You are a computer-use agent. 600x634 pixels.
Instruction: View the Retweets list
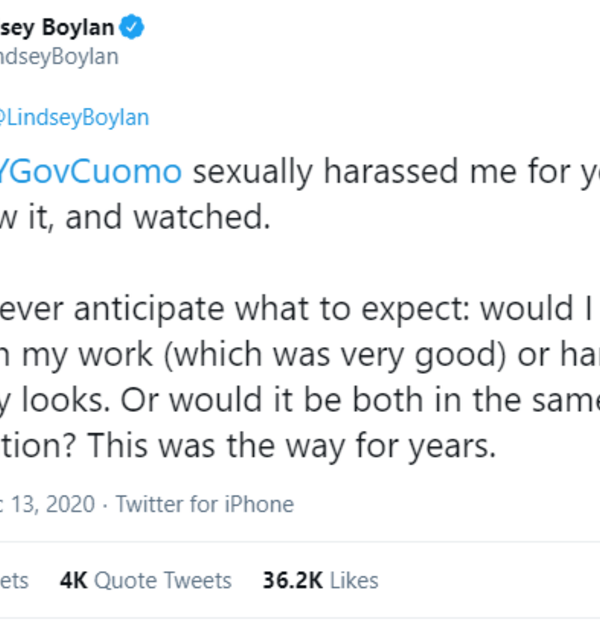pos(15,580)
